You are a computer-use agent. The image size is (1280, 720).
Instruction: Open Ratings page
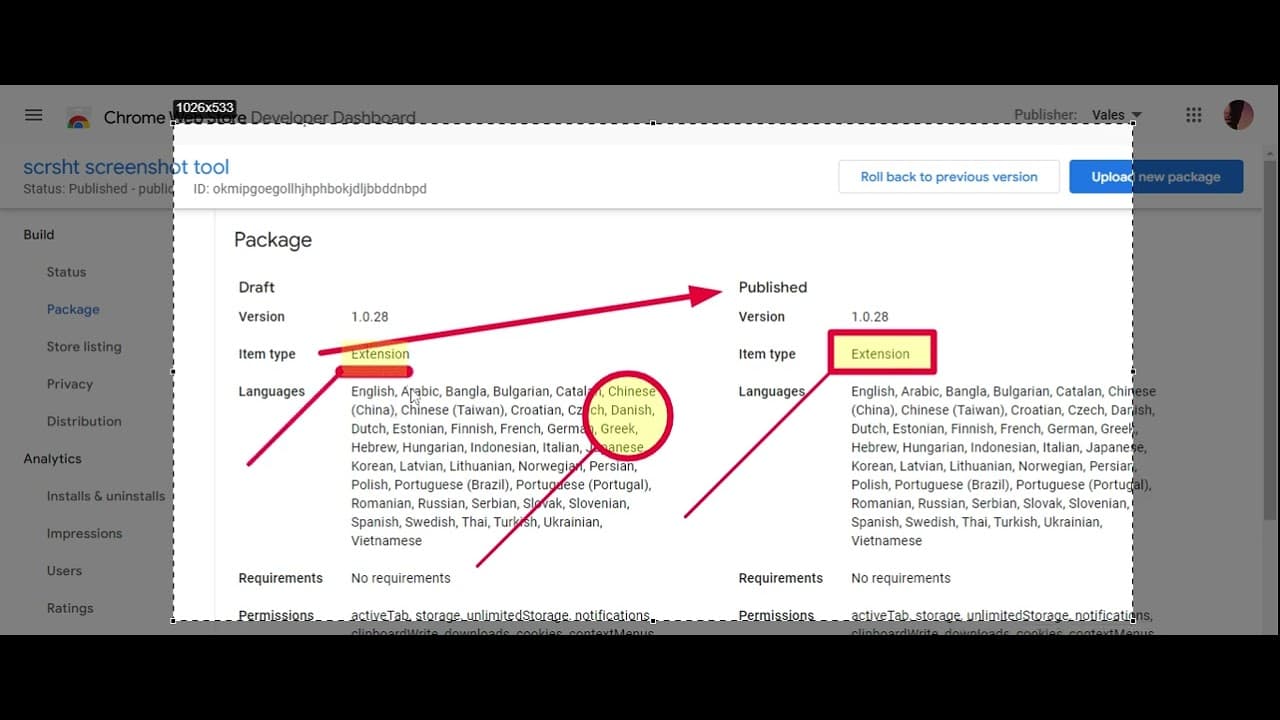coord(70,608)
